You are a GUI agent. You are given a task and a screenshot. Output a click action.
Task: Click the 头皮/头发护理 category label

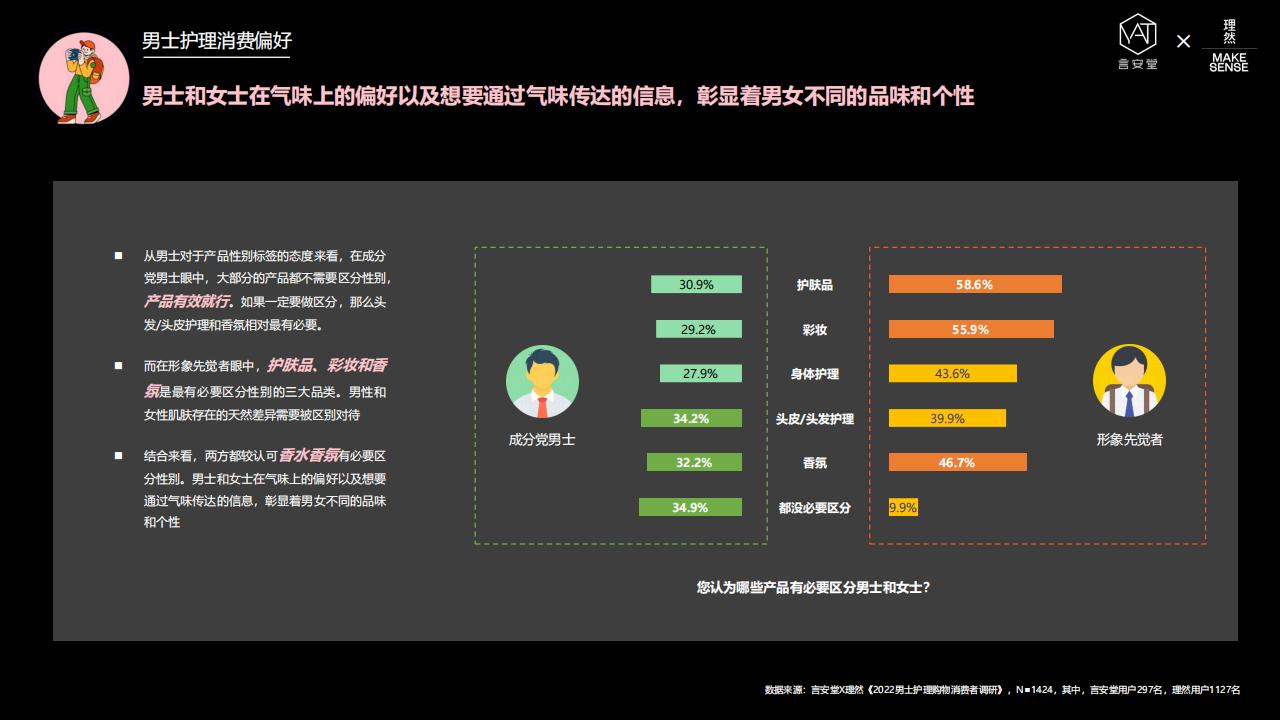815,419
